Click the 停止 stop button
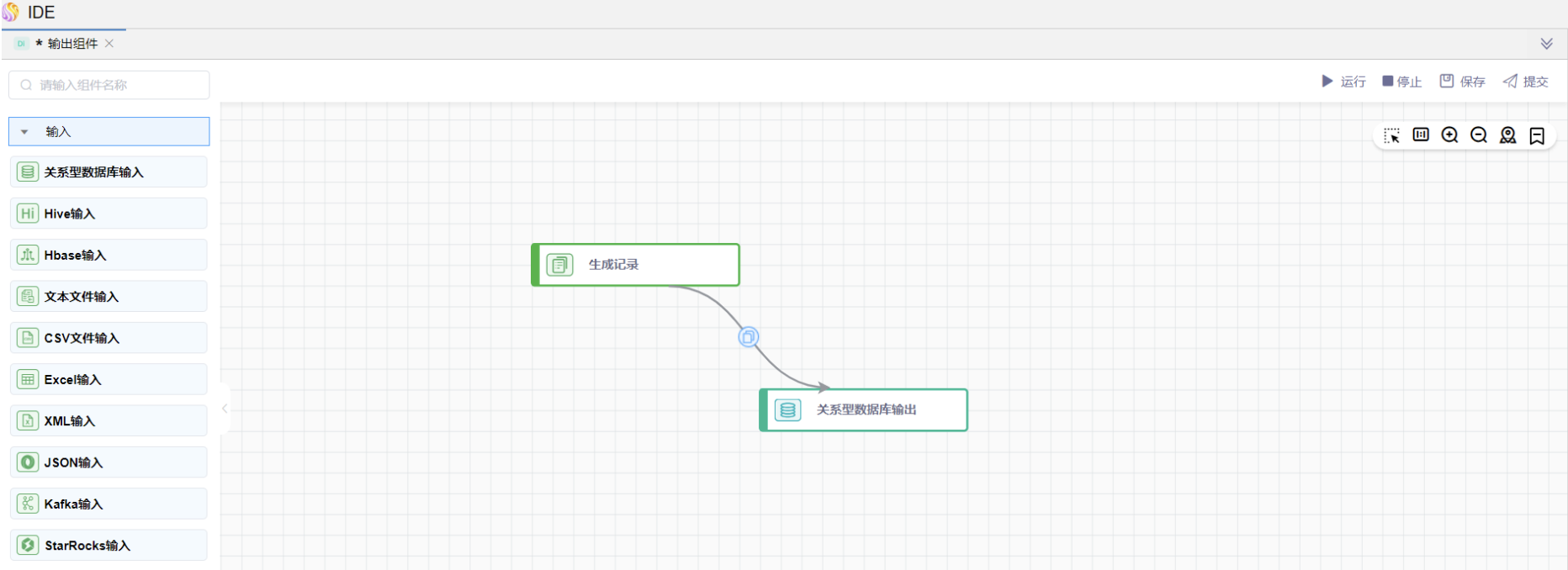This screenshot has height=570, width=1568. click(x=1401, y=82)
